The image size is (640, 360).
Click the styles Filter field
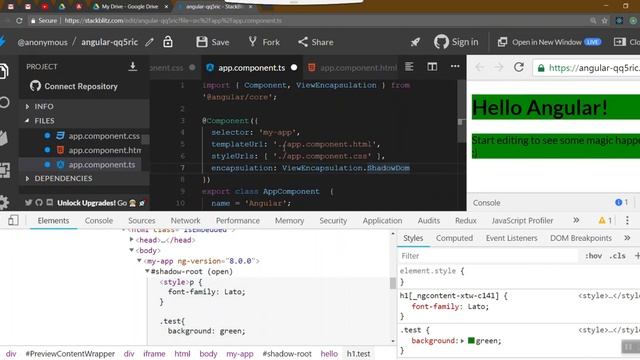pyautogui.click(x=488, y=256)
